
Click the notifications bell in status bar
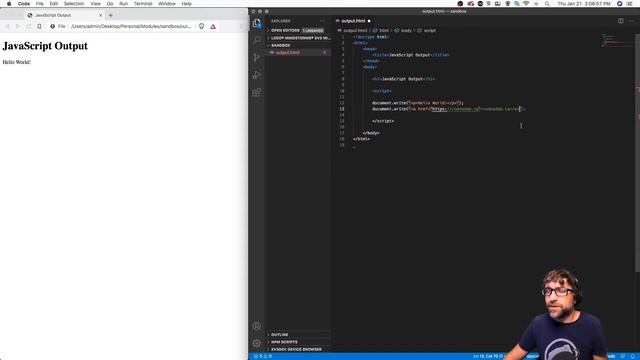[x=633, y=356]
